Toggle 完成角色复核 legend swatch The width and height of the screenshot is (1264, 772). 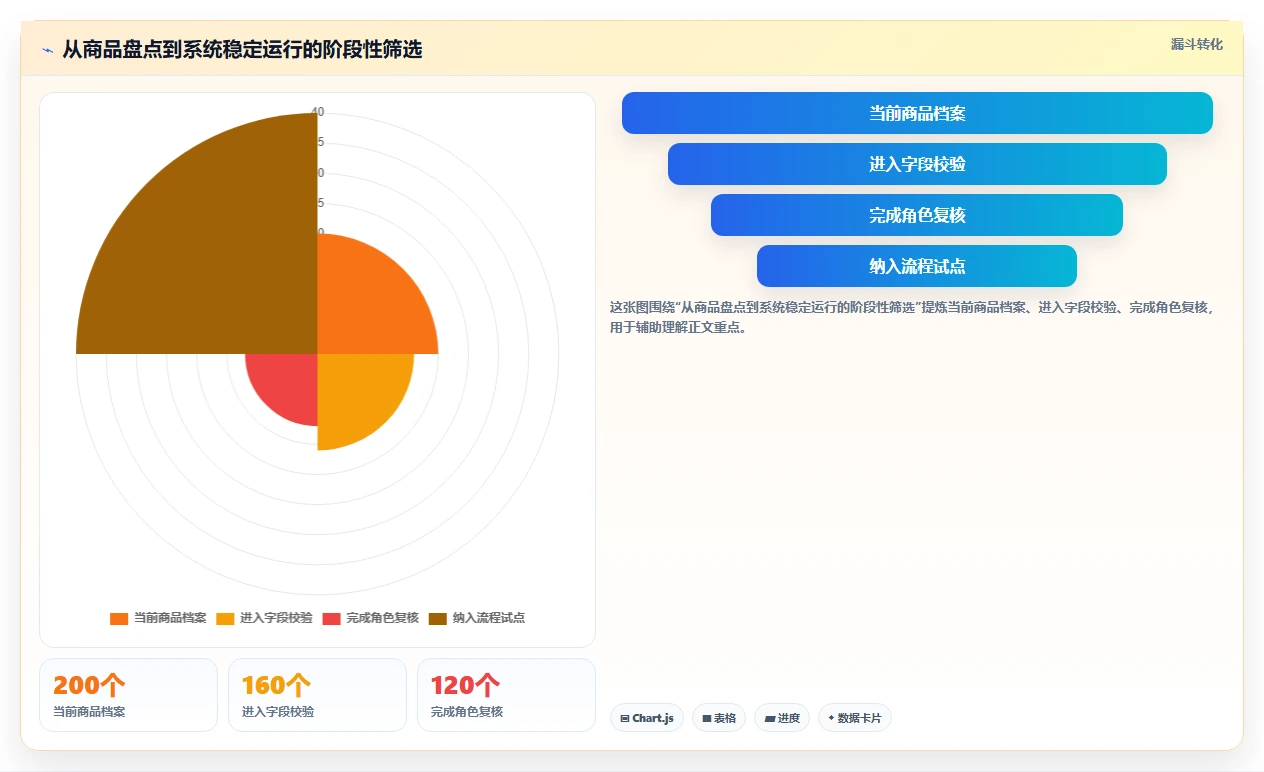331,618
